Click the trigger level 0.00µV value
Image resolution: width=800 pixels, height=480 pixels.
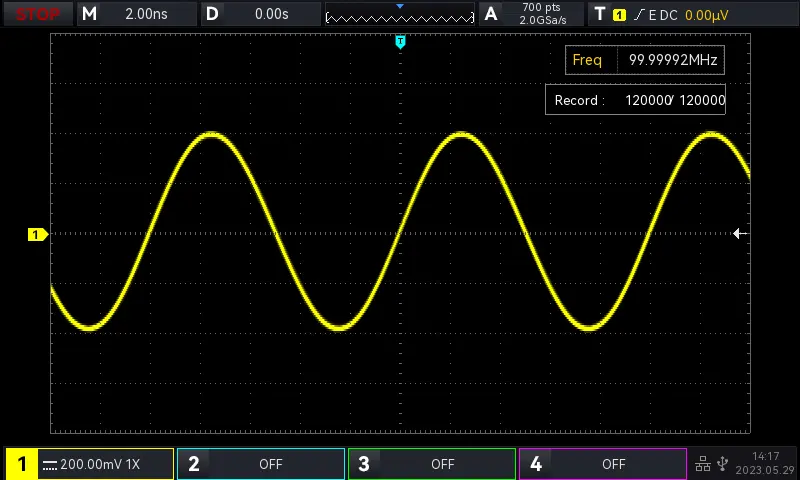click(x=706, y=15)
